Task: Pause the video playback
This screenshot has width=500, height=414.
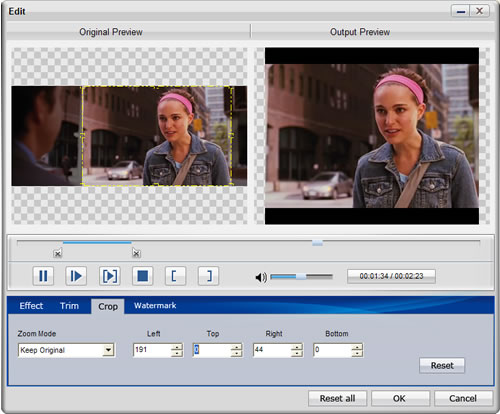Action: [x=43, y=276]
